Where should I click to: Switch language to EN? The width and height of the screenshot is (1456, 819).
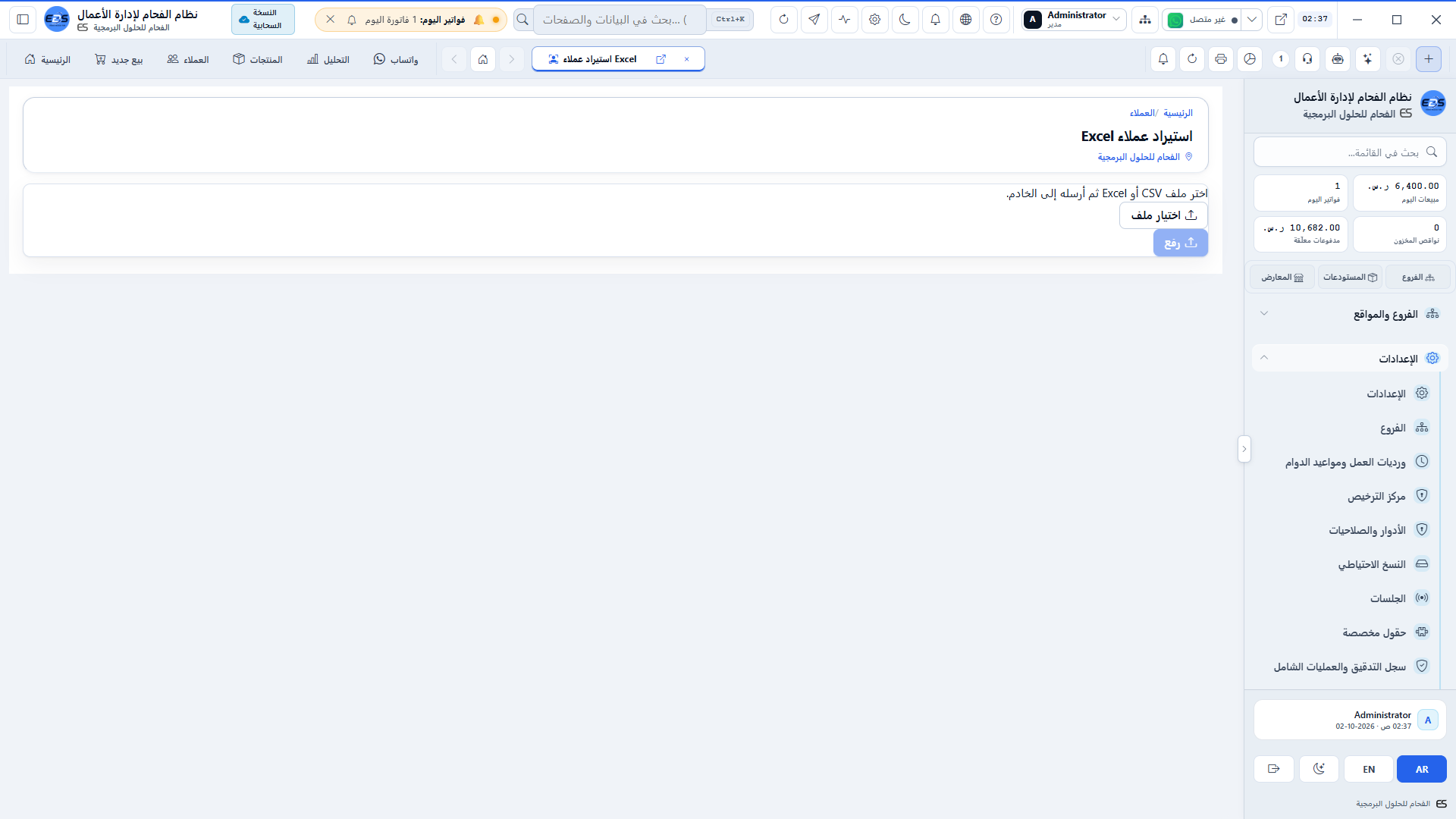point(1369,769)
